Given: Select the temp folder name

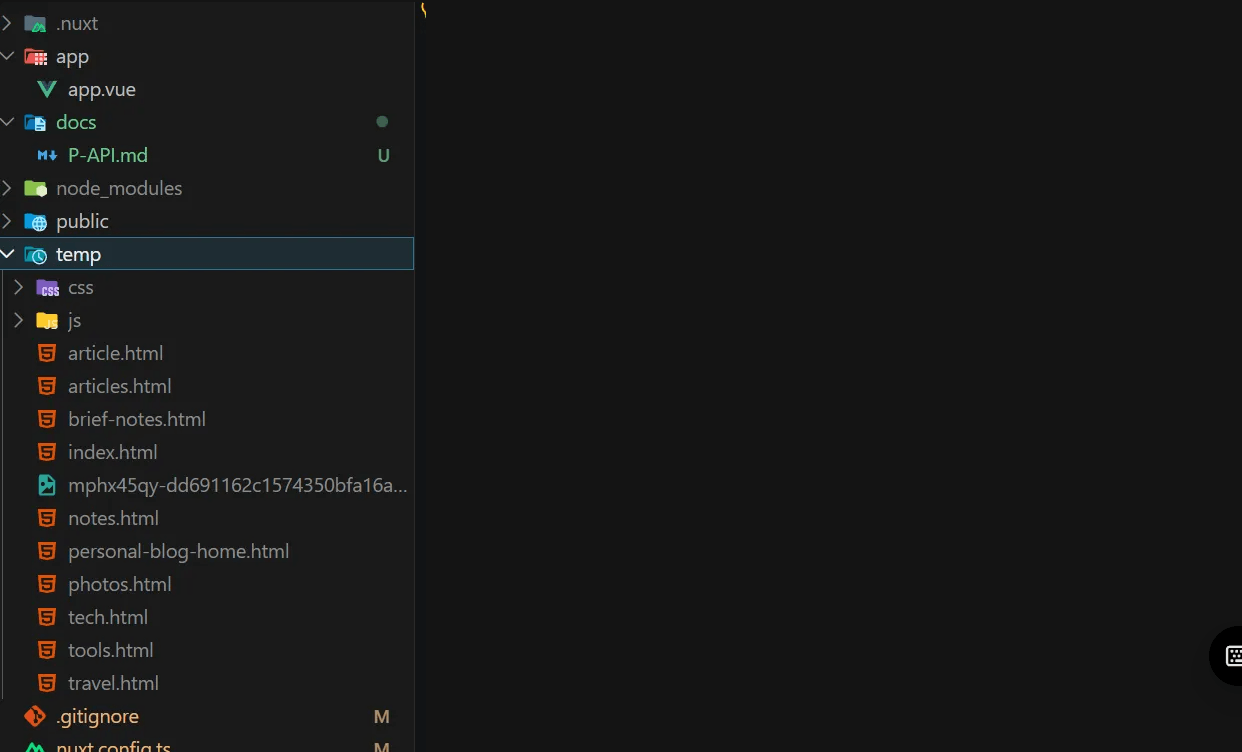Looking at the screenshot, I should (78, 254).
